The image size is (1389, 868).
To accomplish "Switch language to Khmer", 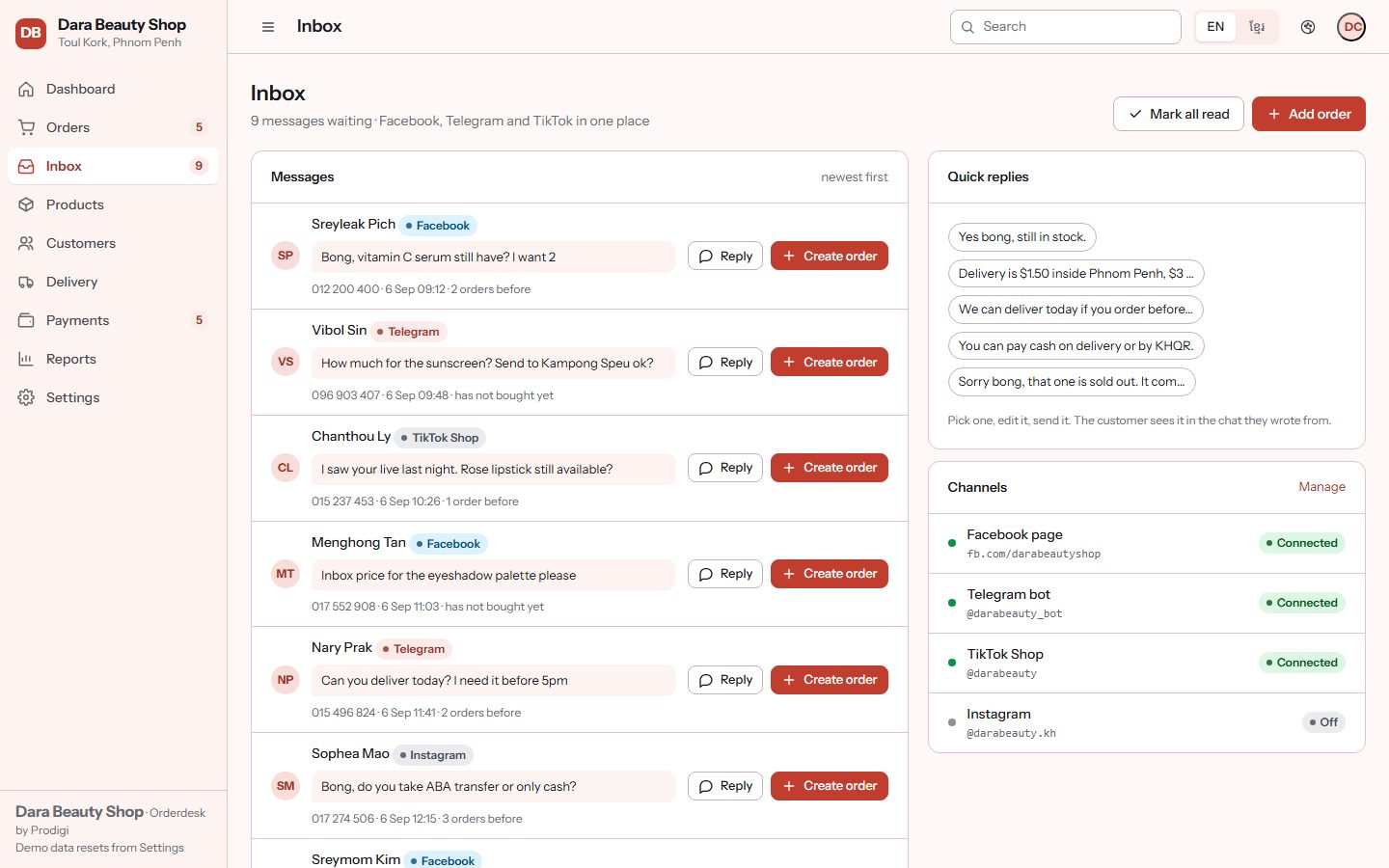I will (x=1257, y=27).
